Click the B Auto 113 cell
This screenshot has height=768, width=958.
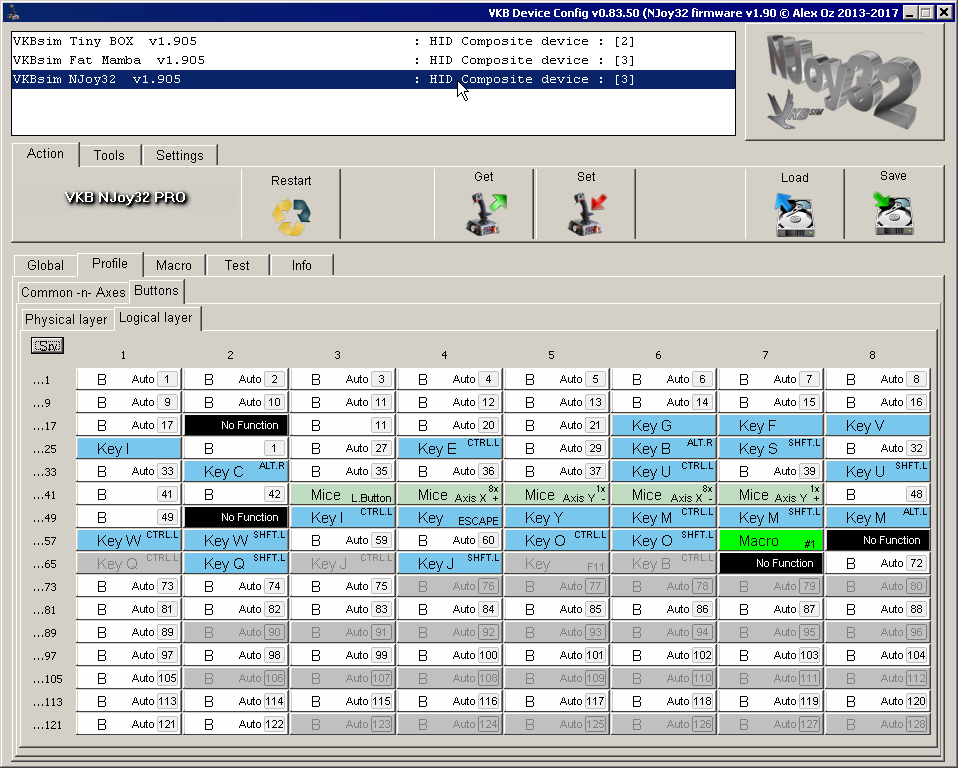[x=129, y=701]
